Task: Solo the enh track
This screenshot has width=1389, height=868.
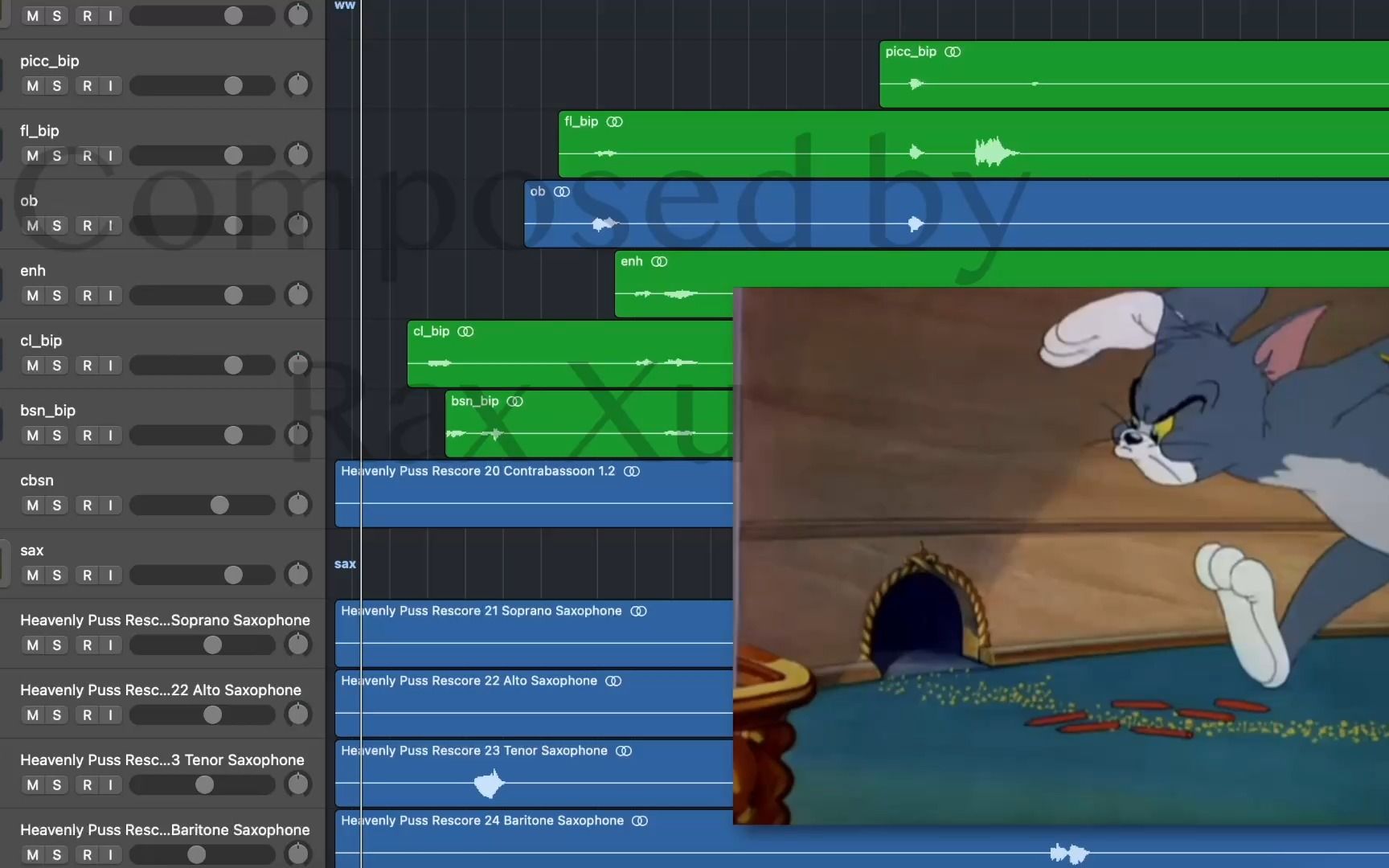Action: click(56, 295)
